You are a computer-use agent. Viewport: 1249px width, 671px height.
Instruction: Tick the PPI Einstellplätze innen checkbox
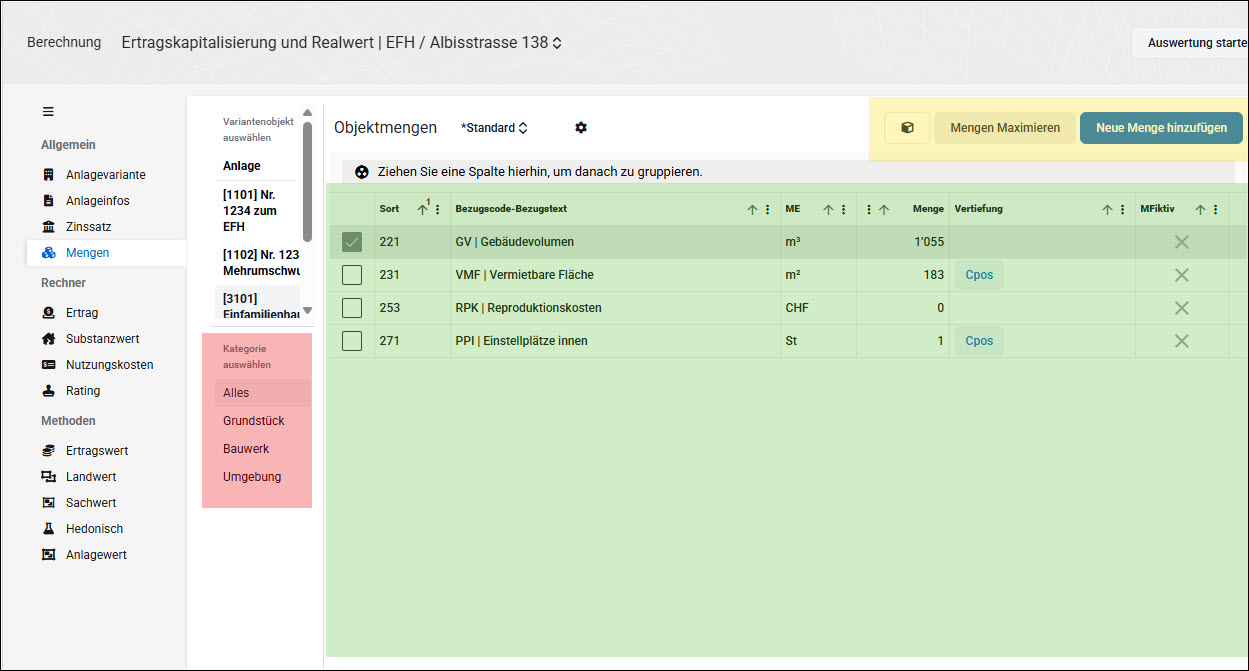(x=352, y=341)
